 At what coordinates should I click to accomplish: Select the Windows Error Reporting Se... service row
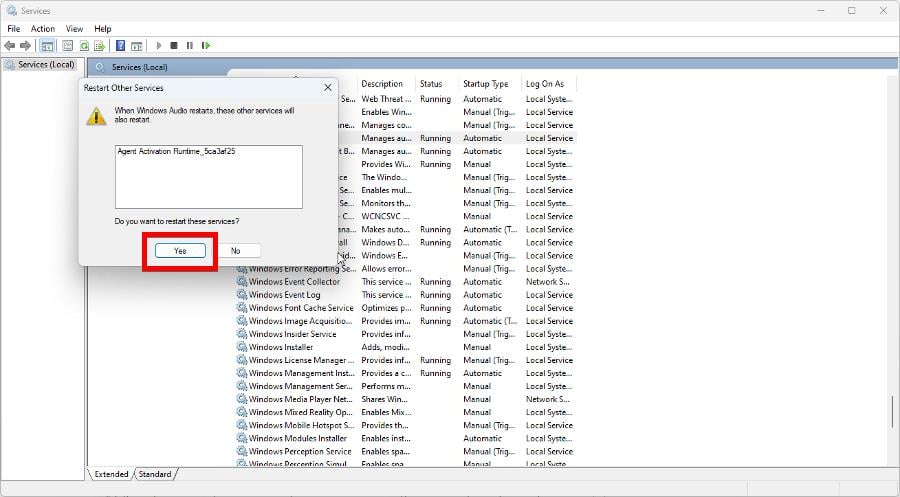(406, 269)
